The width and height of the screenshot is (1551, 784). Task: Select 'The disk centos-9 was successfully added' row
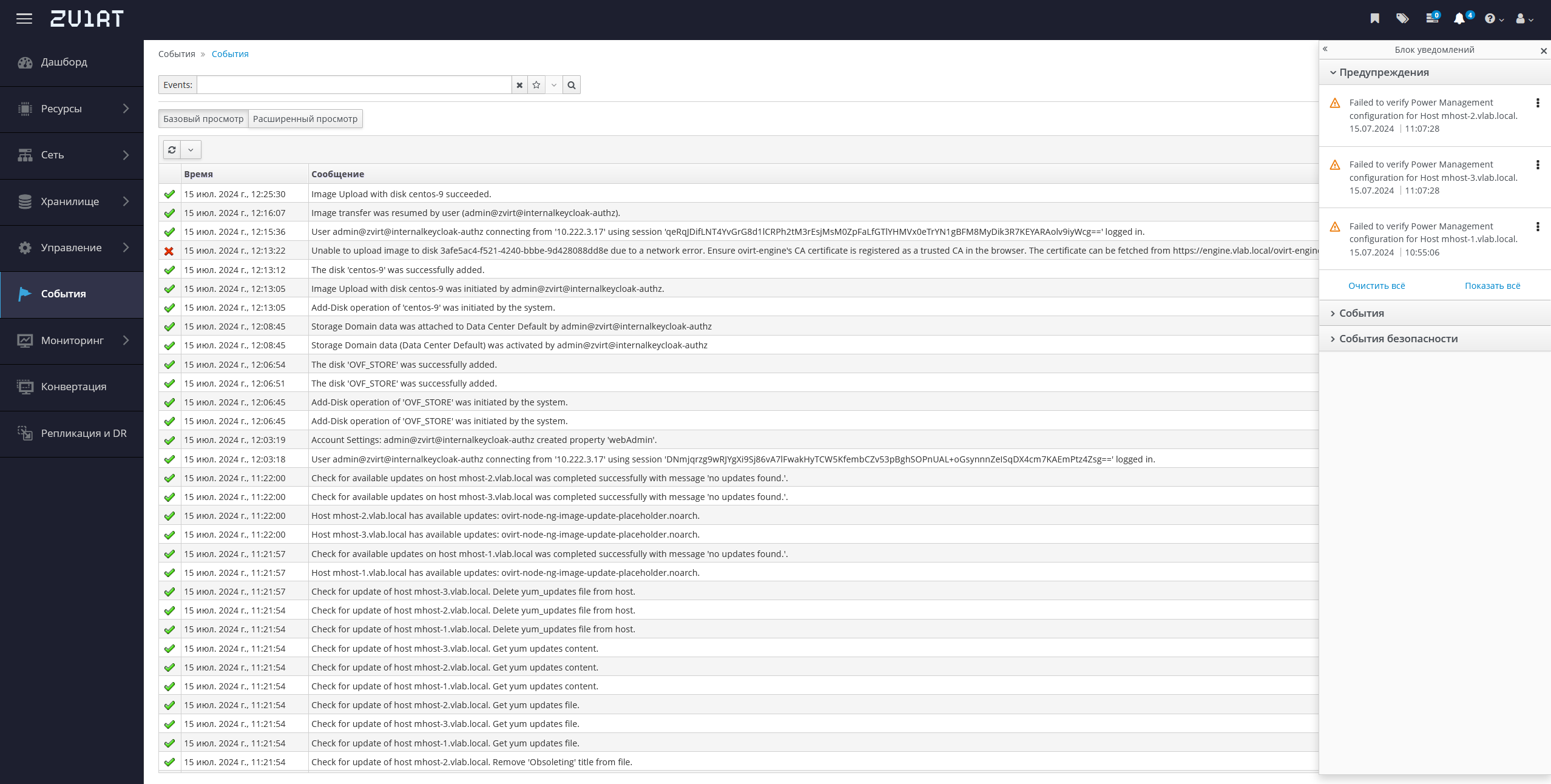[738, 270]
